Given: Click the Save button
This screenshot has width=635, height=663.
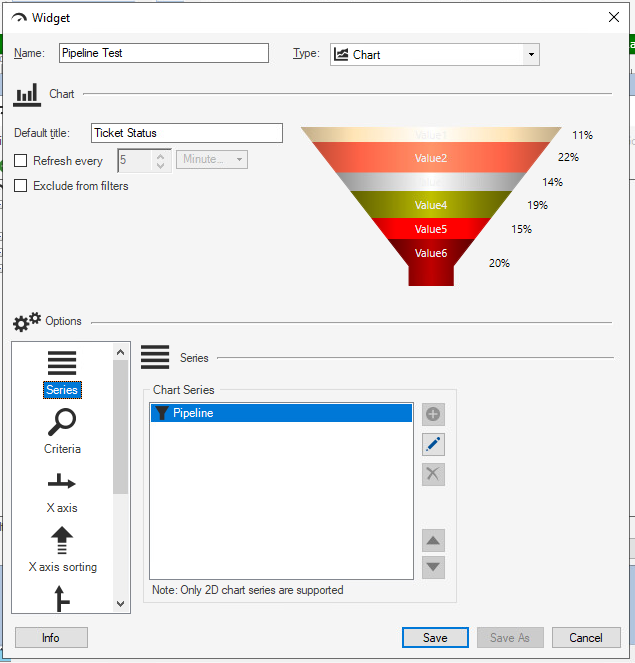Looking at the screenshot, I should click(x=435, y=638).
